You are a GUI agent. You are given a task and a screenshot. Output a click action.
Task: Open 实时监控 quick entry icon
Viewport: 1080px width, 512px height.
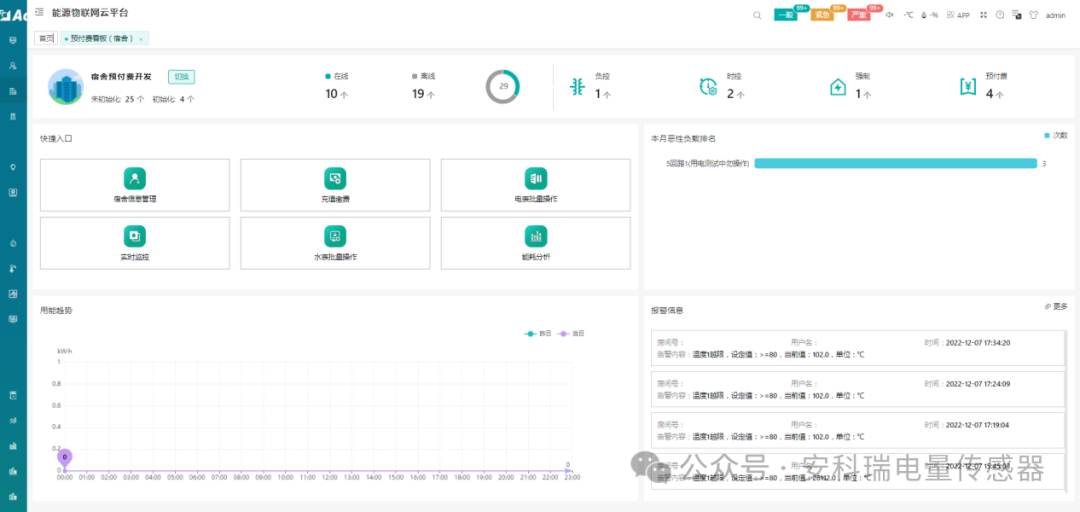[135, 237]
